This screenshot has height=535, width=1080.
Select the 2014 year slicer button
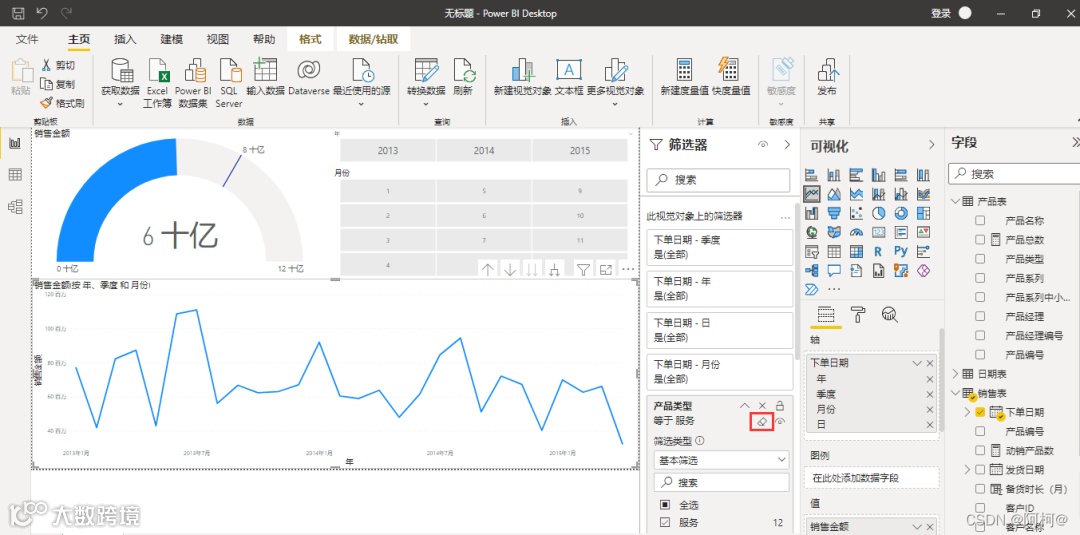tap(484, 150)
